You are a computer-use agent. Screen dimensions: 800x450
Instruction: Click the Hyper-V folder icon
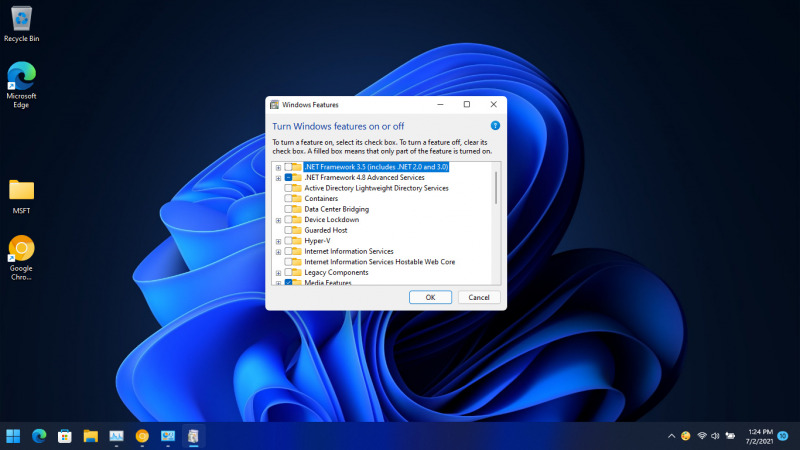[x=297, y=241]
